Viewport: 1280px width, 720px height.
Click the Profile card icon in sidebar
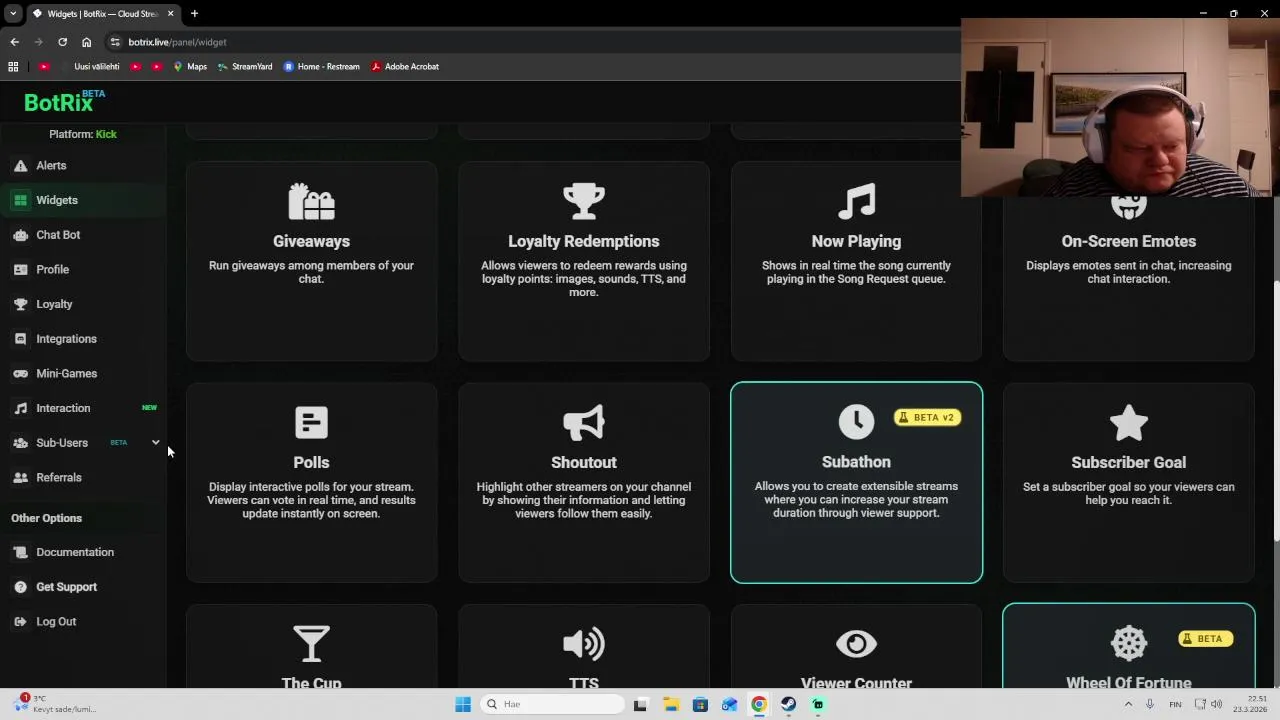coord(20,270)
